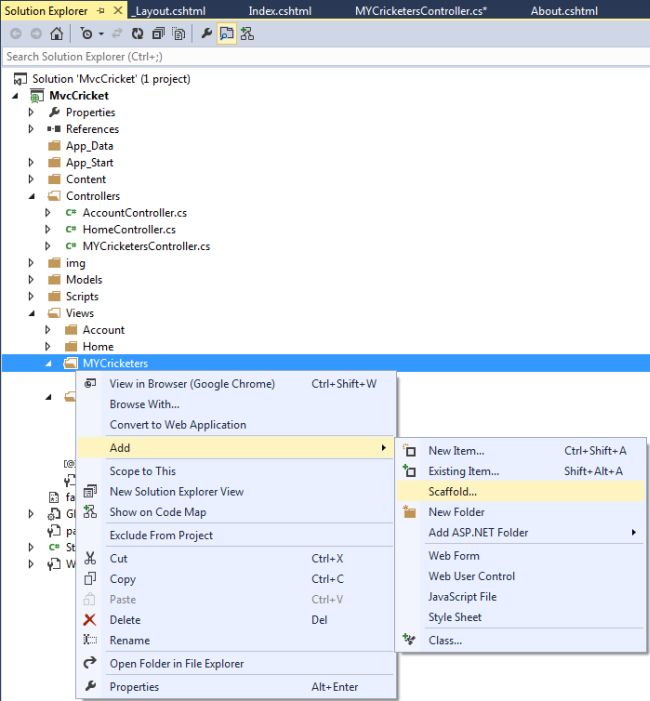
Task: Click the Back navigation arrow in Solution Explorer toolbar
Action: coord(16,34)
